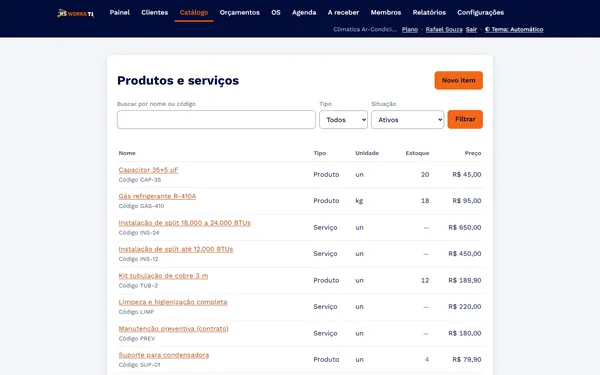The image size is (600, 375).
Task: Expand the Situação dropdown showing Ativos
Action: click(x=408, y=119)
